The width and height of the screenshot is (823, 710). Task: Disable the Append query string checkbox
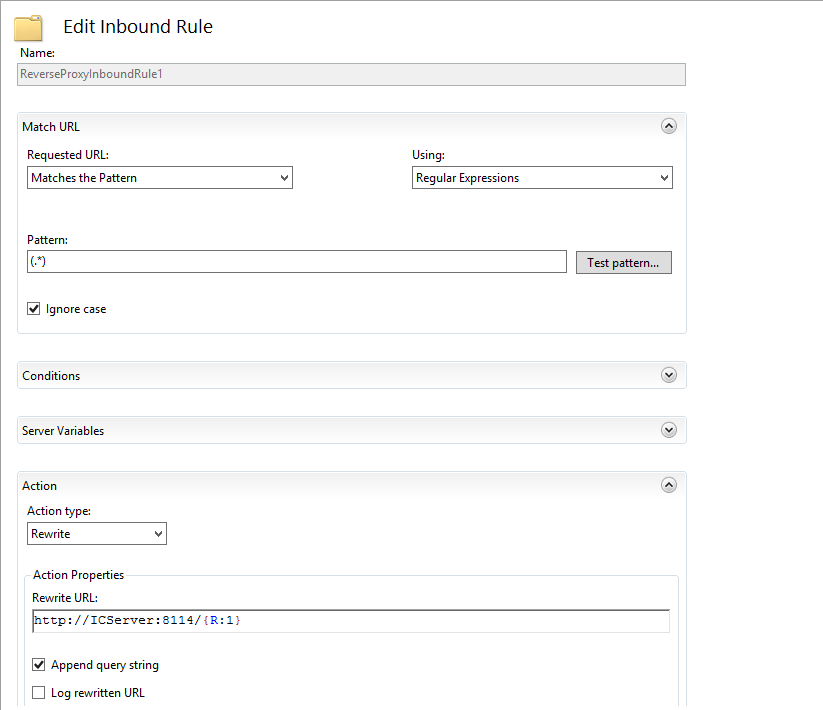[39, 665]
